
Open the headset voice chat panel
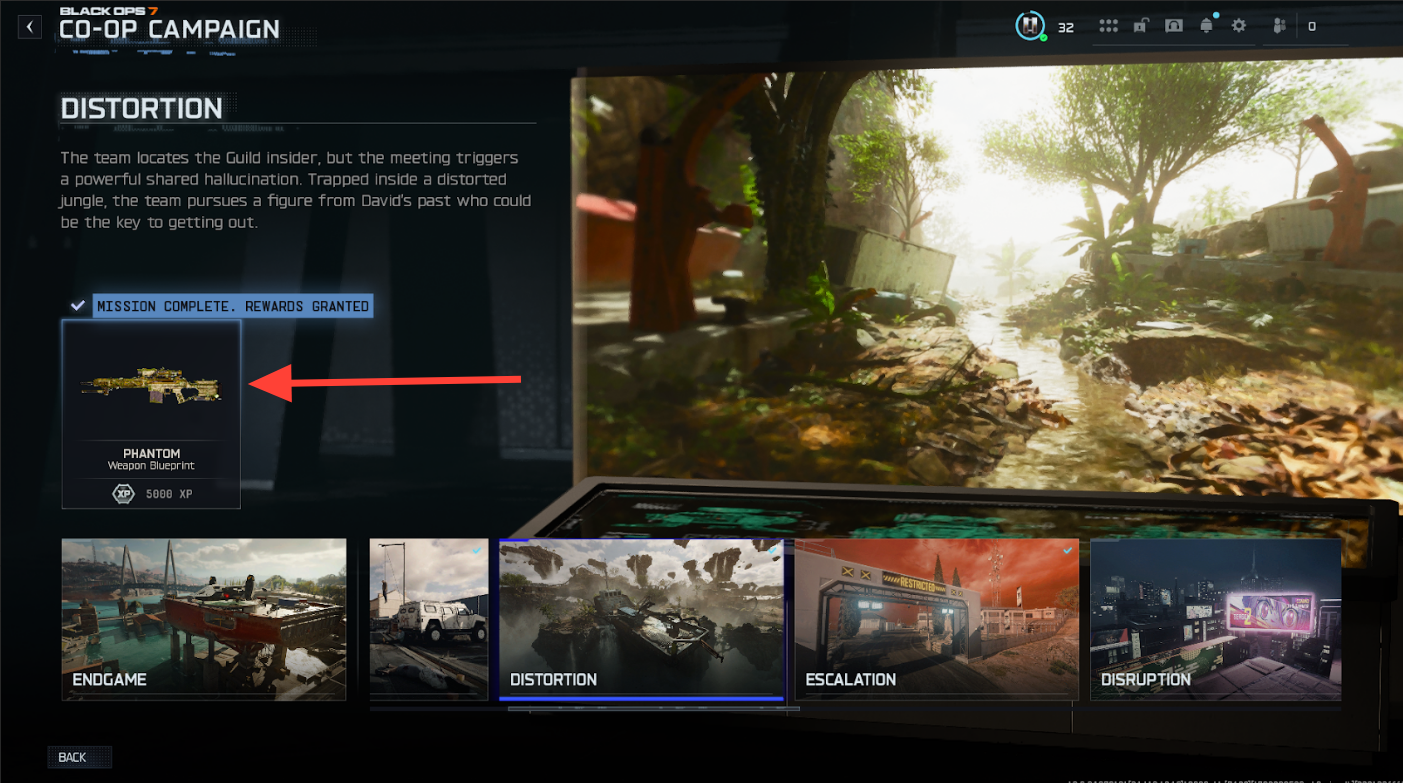(x=1174, y=26)
